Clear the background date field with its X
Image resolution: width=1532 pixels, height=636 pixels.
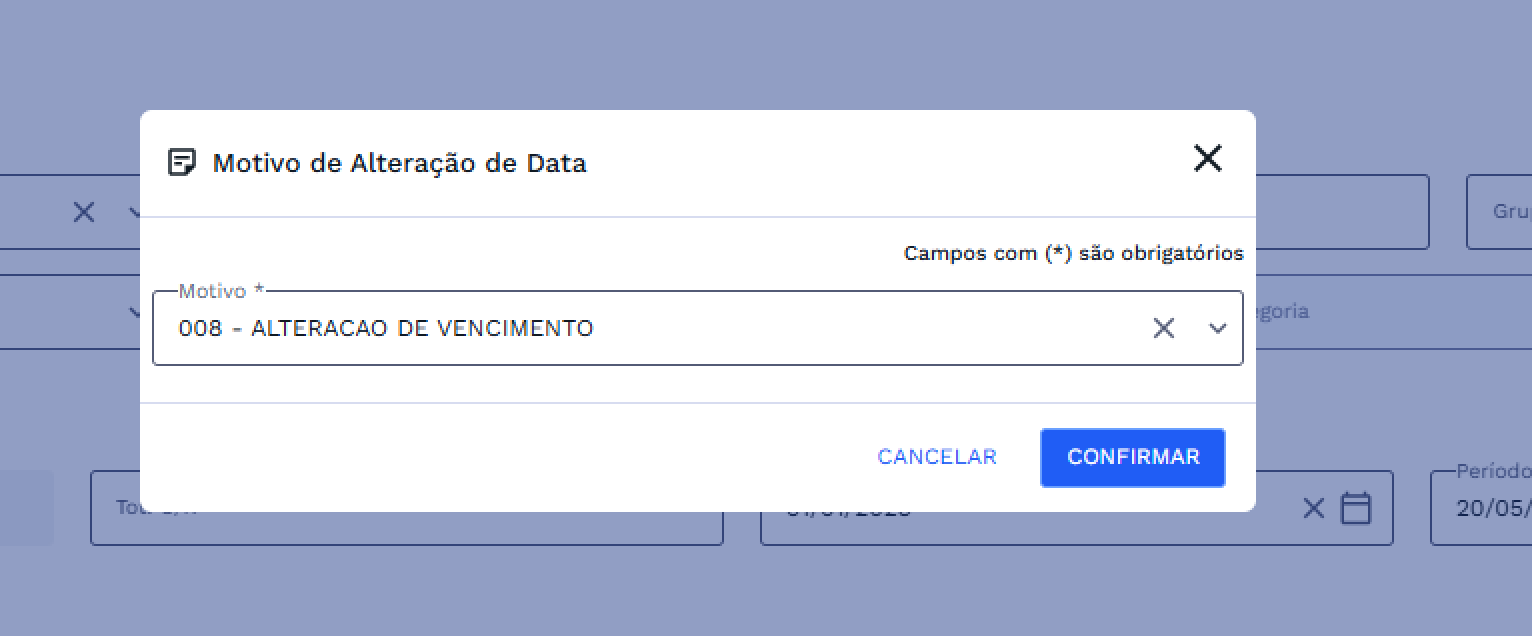[1313, 508]
